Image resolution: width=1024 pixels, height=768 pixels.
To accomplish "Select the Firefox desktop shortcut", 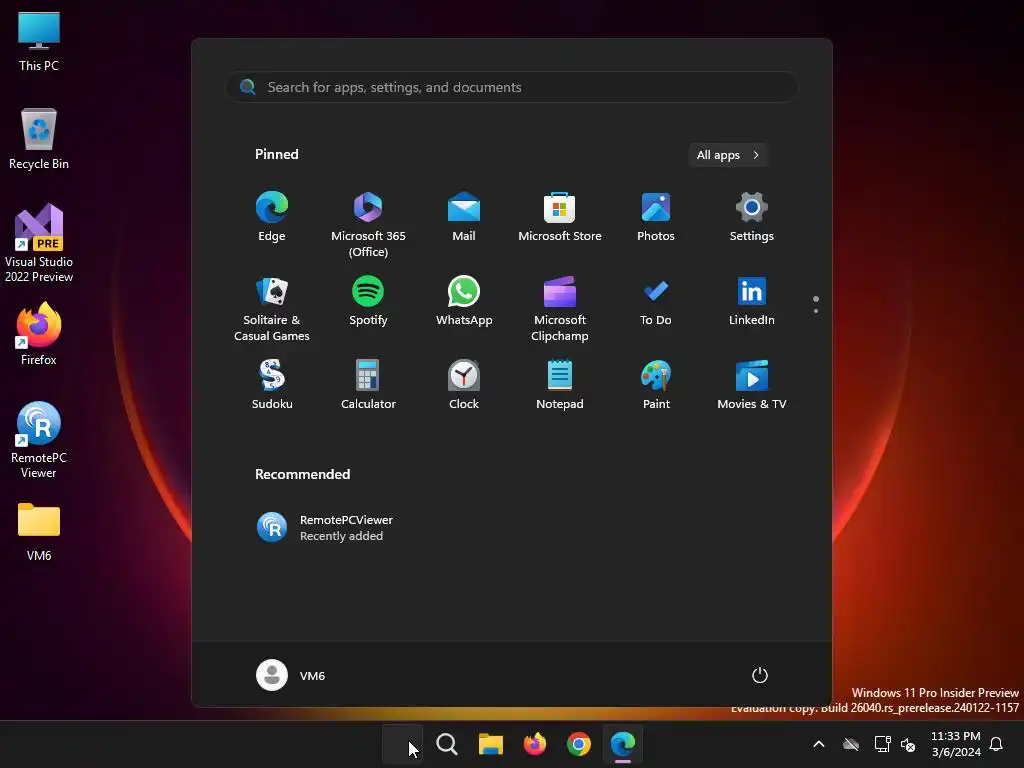I will [39, 334].
